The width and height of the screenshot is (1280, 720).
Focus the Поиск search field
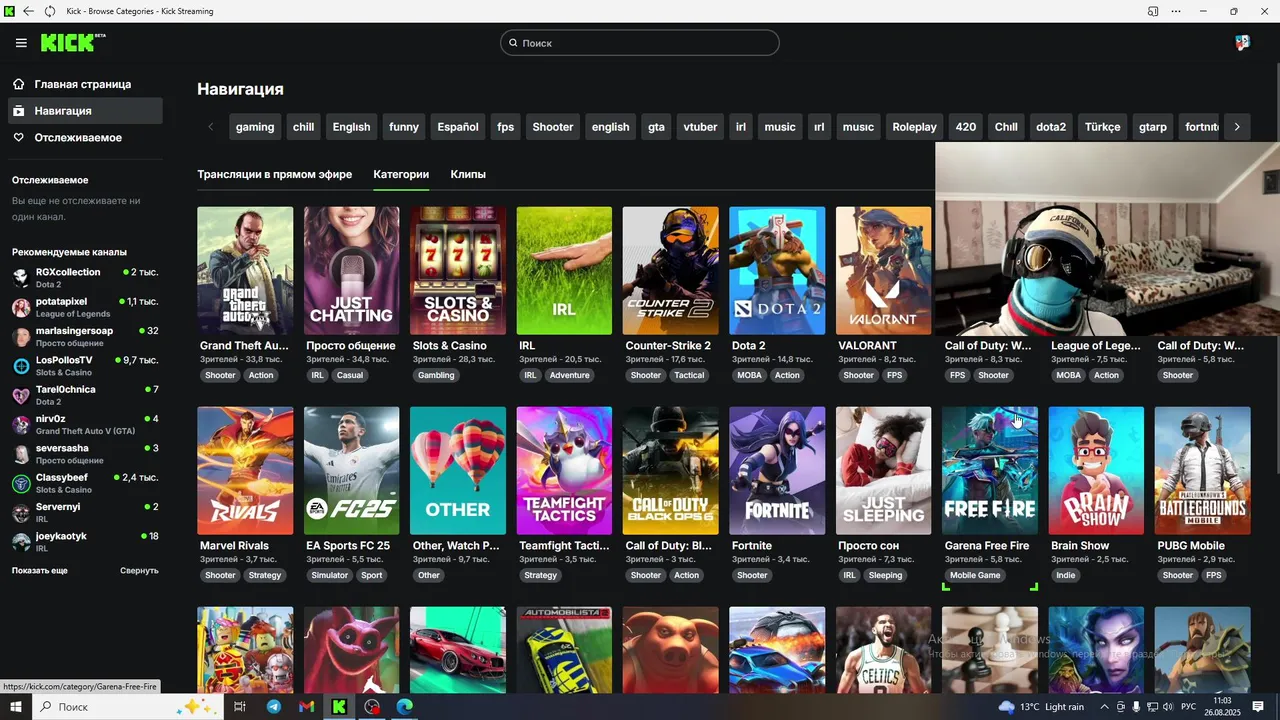tap(640, 43)
